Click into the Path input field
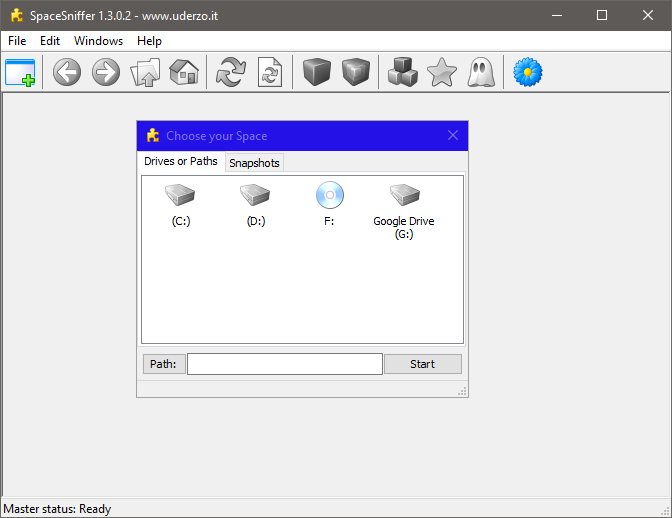The height and width of the screenshot is (518, 672). coord(285,364)
